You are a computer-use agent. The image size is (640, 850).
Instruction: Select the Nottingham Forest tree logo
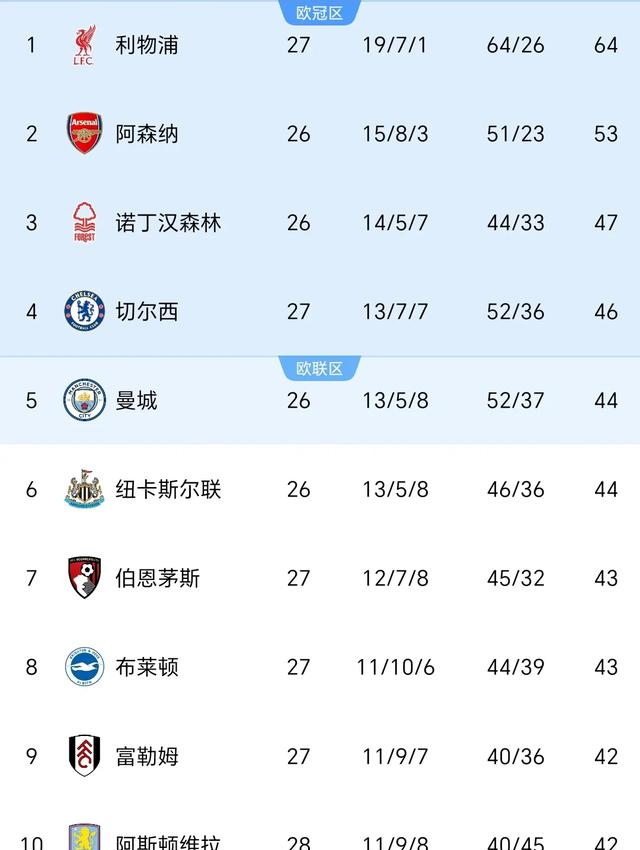[x=85, y=222]
